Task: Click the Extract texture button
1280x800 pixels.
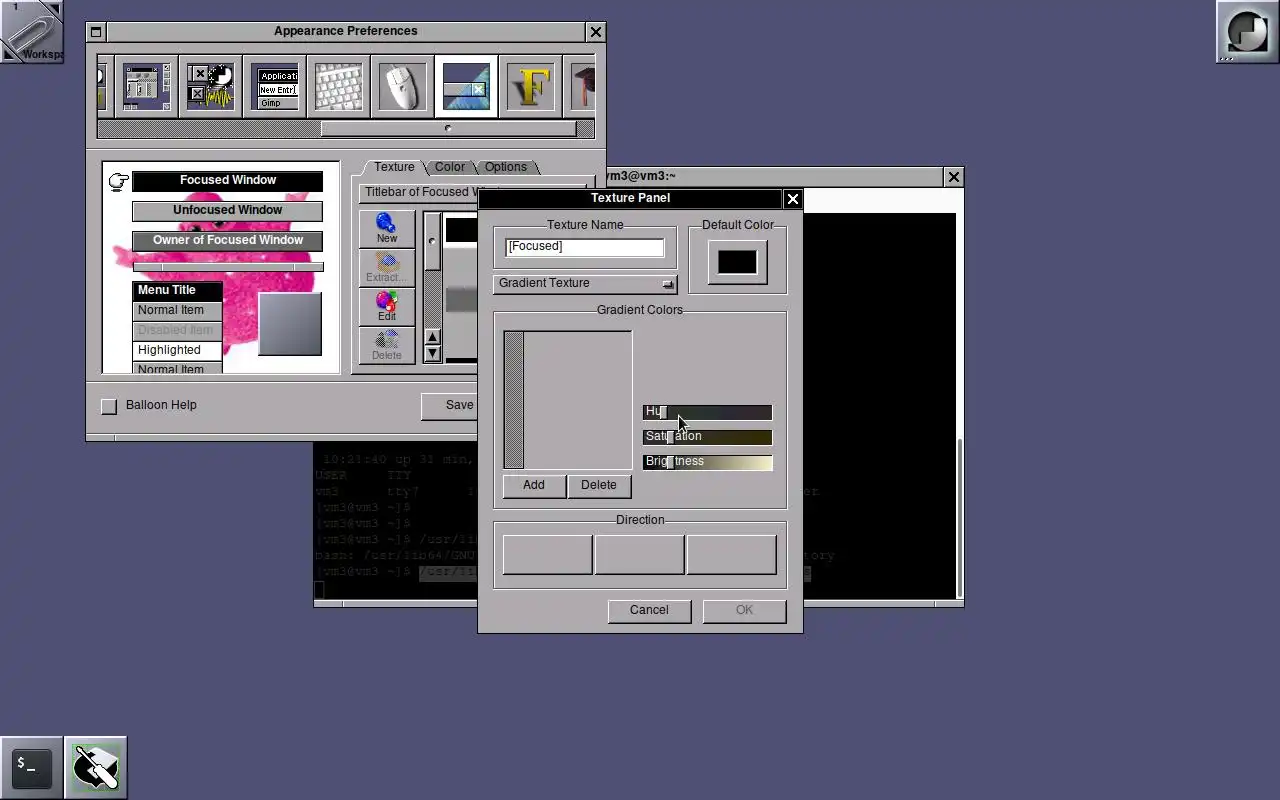Action: [387, 267]
